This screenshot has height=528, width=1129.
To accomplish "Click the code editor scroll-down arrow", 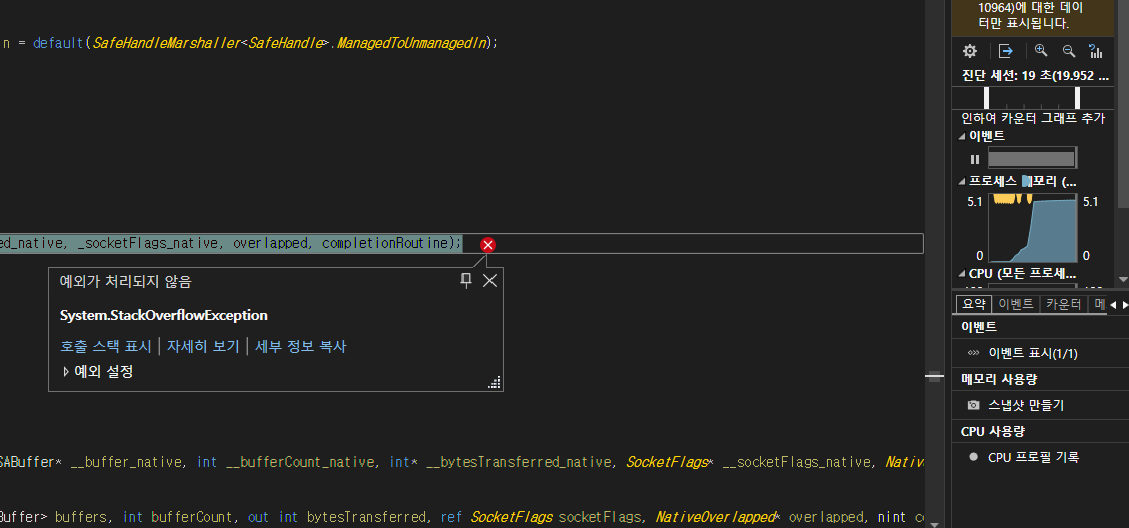I will pyautogui.click(x=935, y=523).
